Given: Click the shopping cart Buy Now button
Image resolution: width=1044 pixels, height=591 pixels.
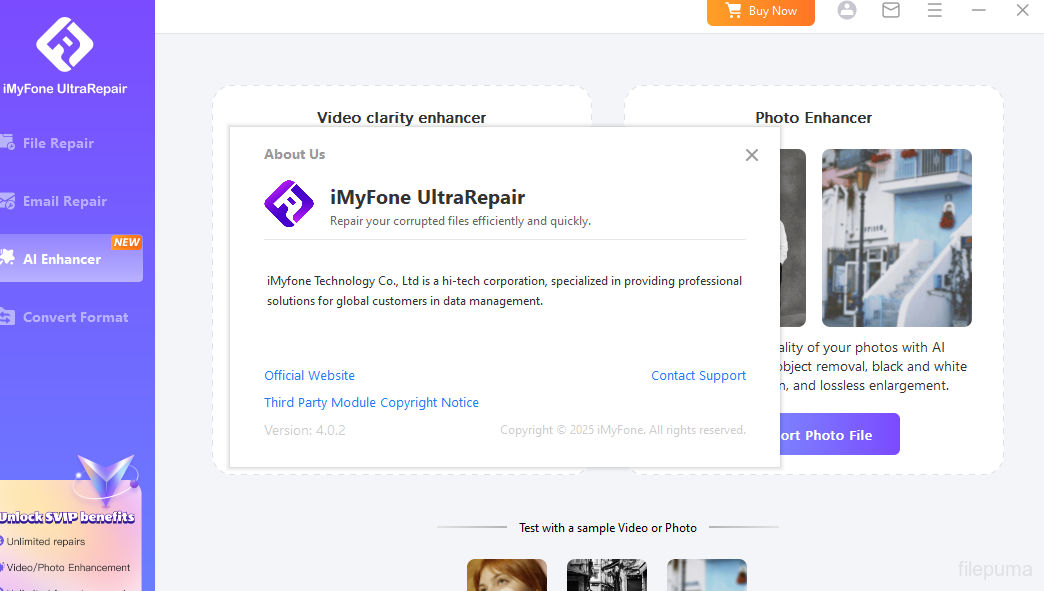Looking at the screenshot, I should pos(761,11).
